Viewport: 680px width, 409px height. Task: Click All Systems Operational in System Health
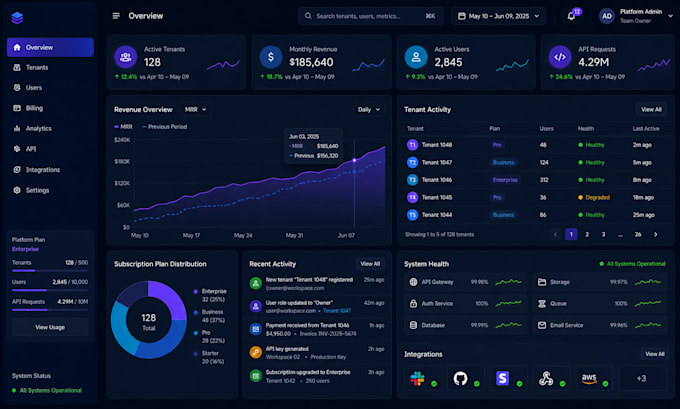click(x=632, y=264)
